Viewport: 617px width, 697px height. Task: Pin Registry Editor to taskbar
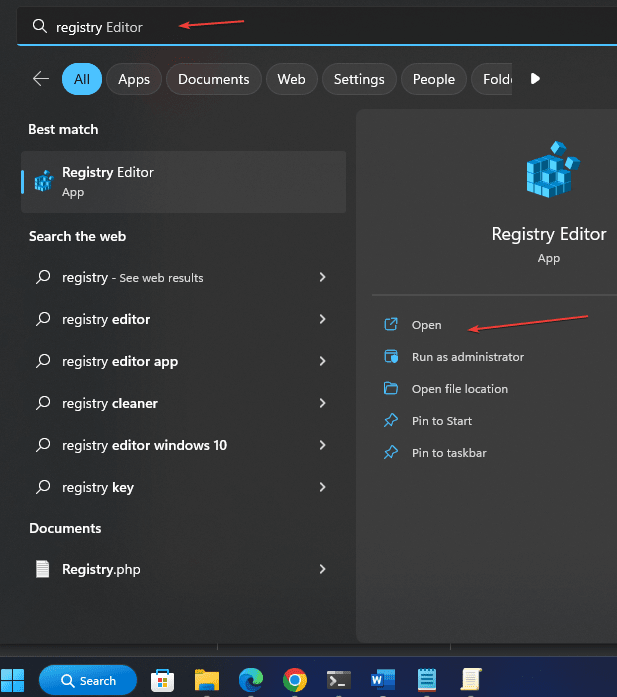click(449, 453)
